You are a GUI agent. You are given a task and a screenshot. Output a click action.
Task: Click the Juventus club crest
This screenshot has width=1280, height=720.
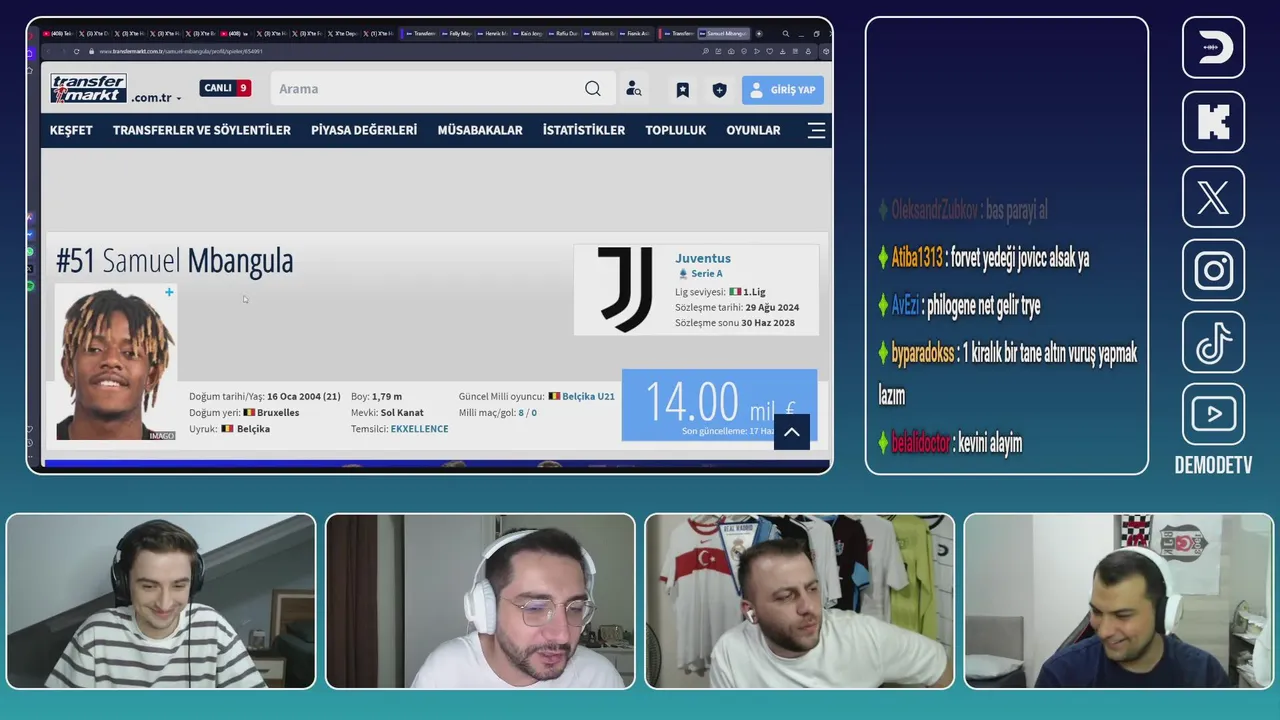click(625, 290)
